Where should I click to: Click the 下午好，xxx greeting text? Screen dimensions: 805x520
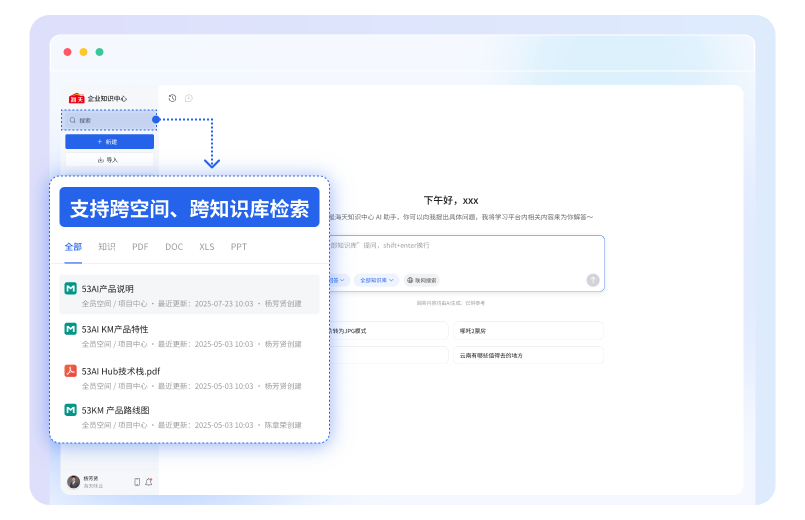(451, 200)
